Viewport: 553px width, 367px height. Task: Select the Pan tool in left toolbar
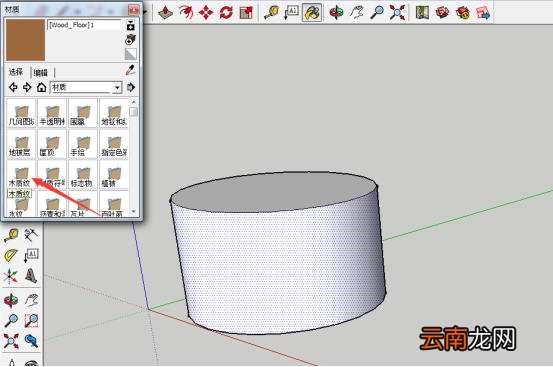tap(31, 300)
